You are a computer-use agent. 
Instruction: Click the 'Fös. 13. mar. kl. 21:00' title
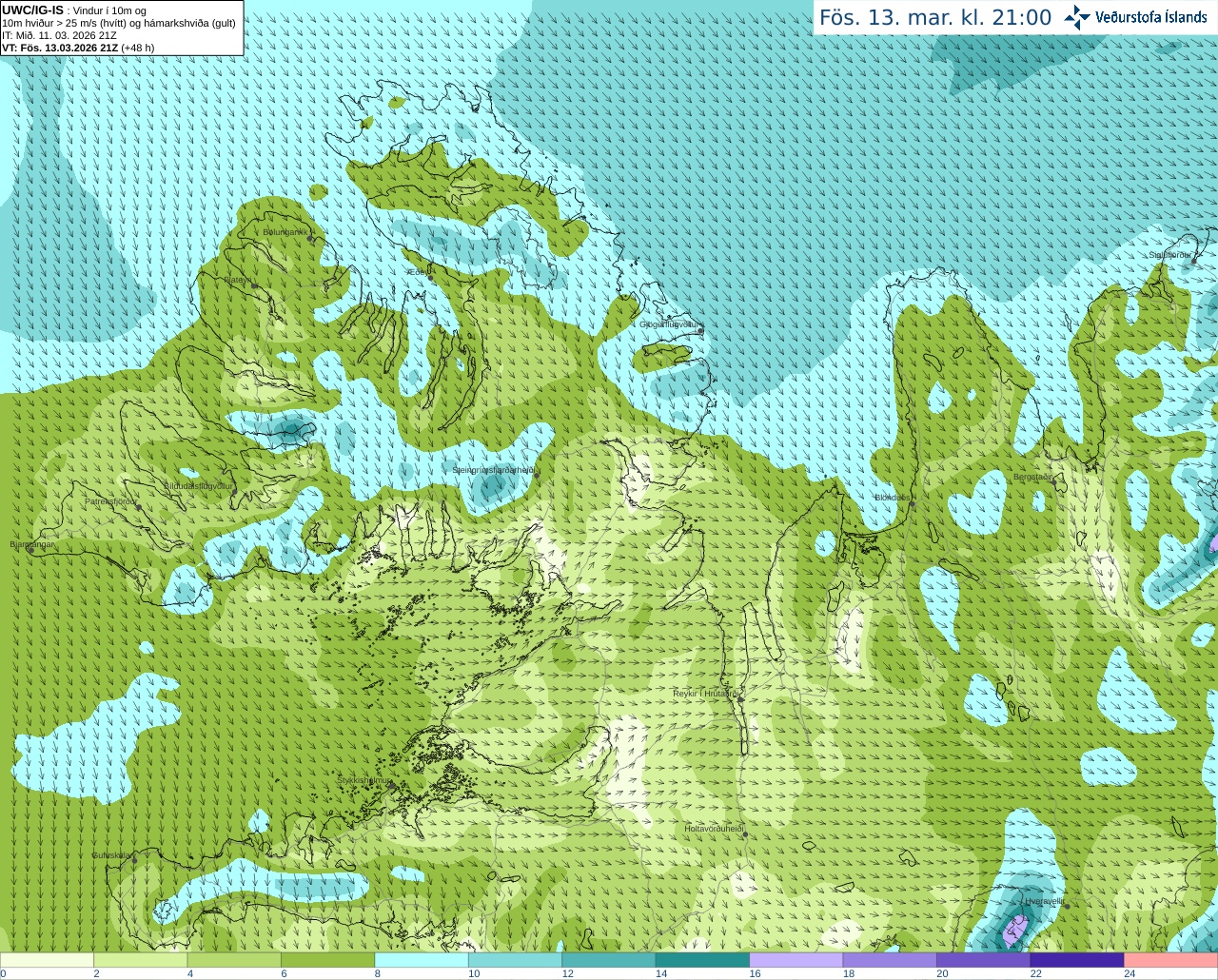point(935,17)
